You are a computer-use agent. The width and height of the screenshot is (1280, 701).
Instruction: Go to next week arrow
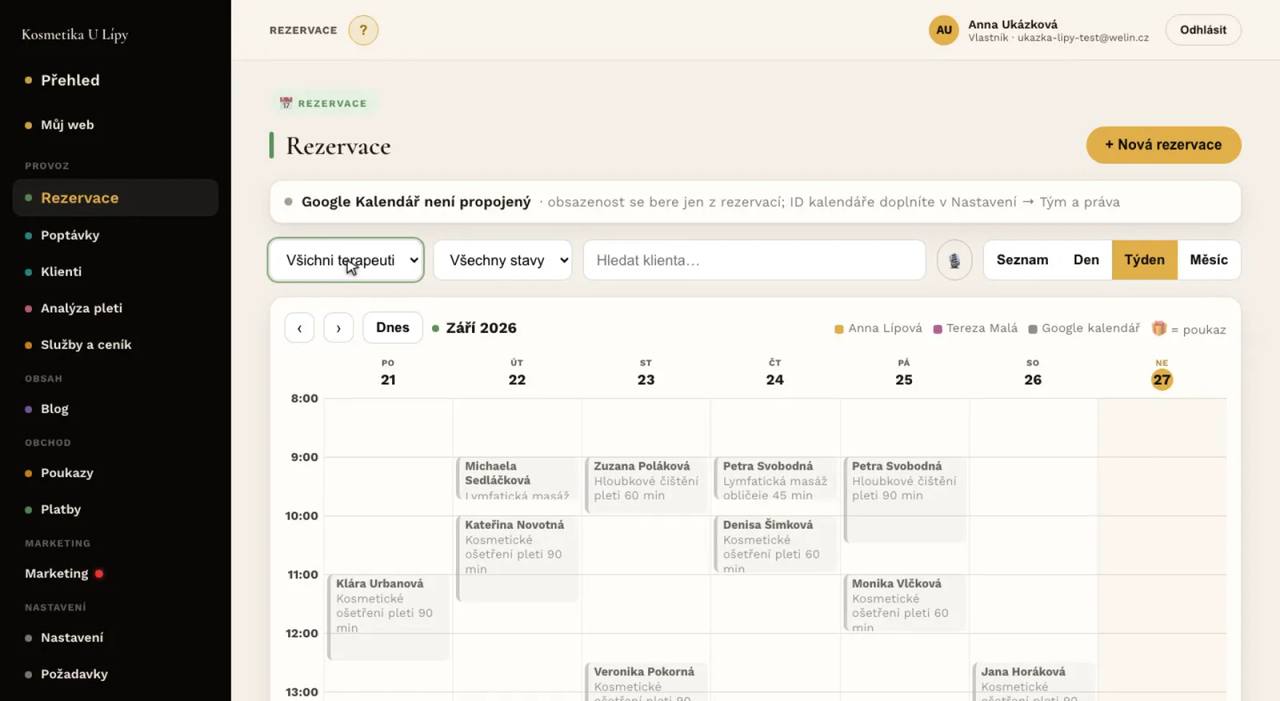339,328
